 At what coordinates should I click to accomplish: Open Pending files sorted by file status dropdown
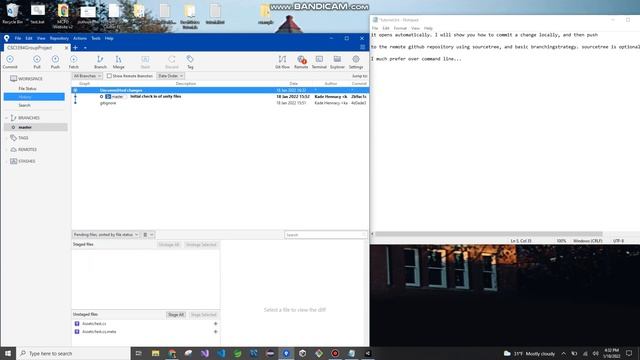click(106, 235)
